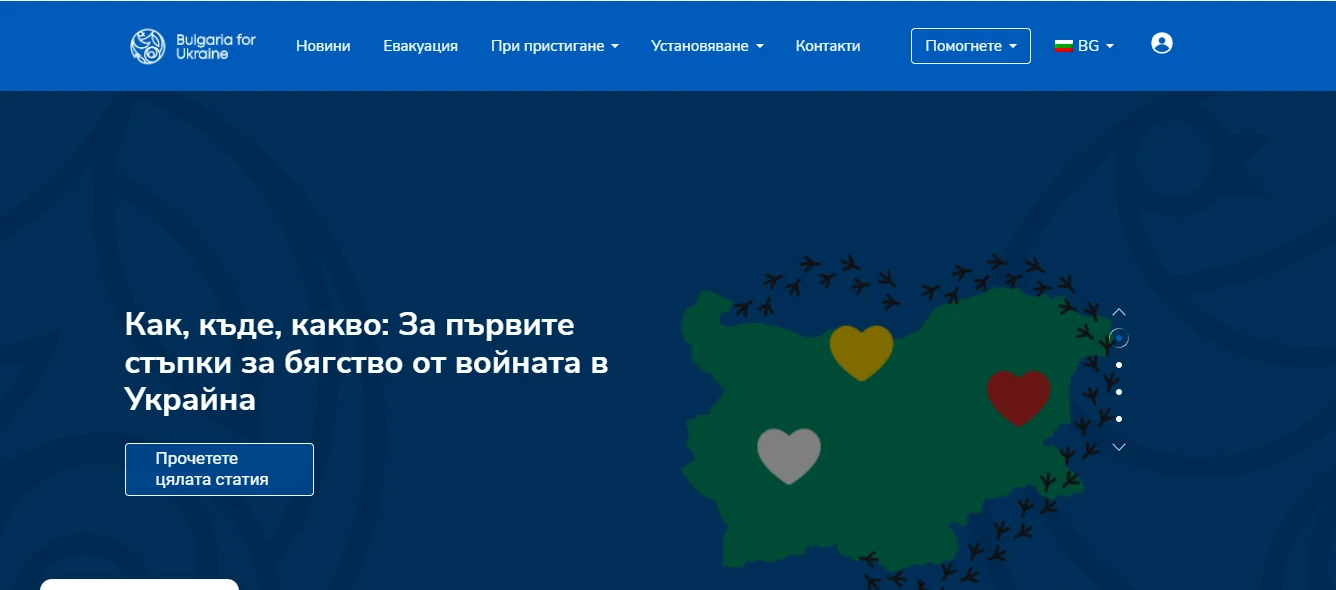Image resolution: width=1336 pixels, height=590 pixels.
Task: Select the third slide indicator dot
Action: (1119, 392)
